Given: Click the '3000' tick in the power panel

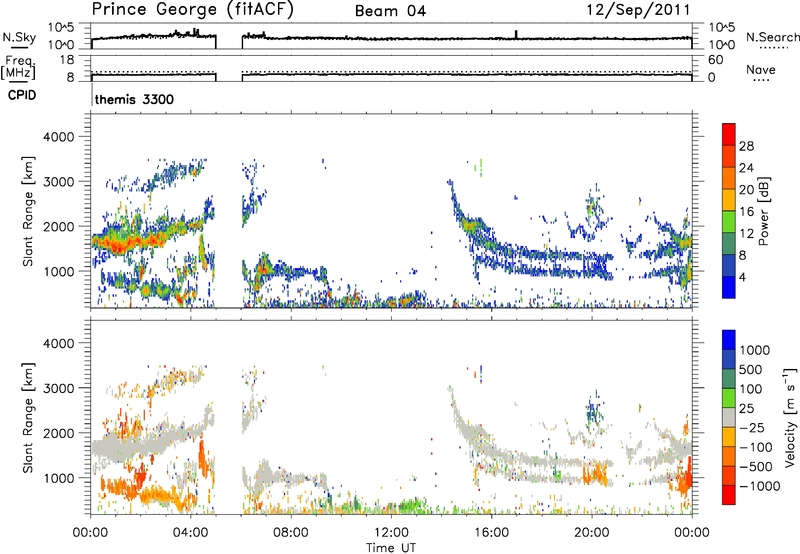Looking at the screenshot, I should 58,182.
